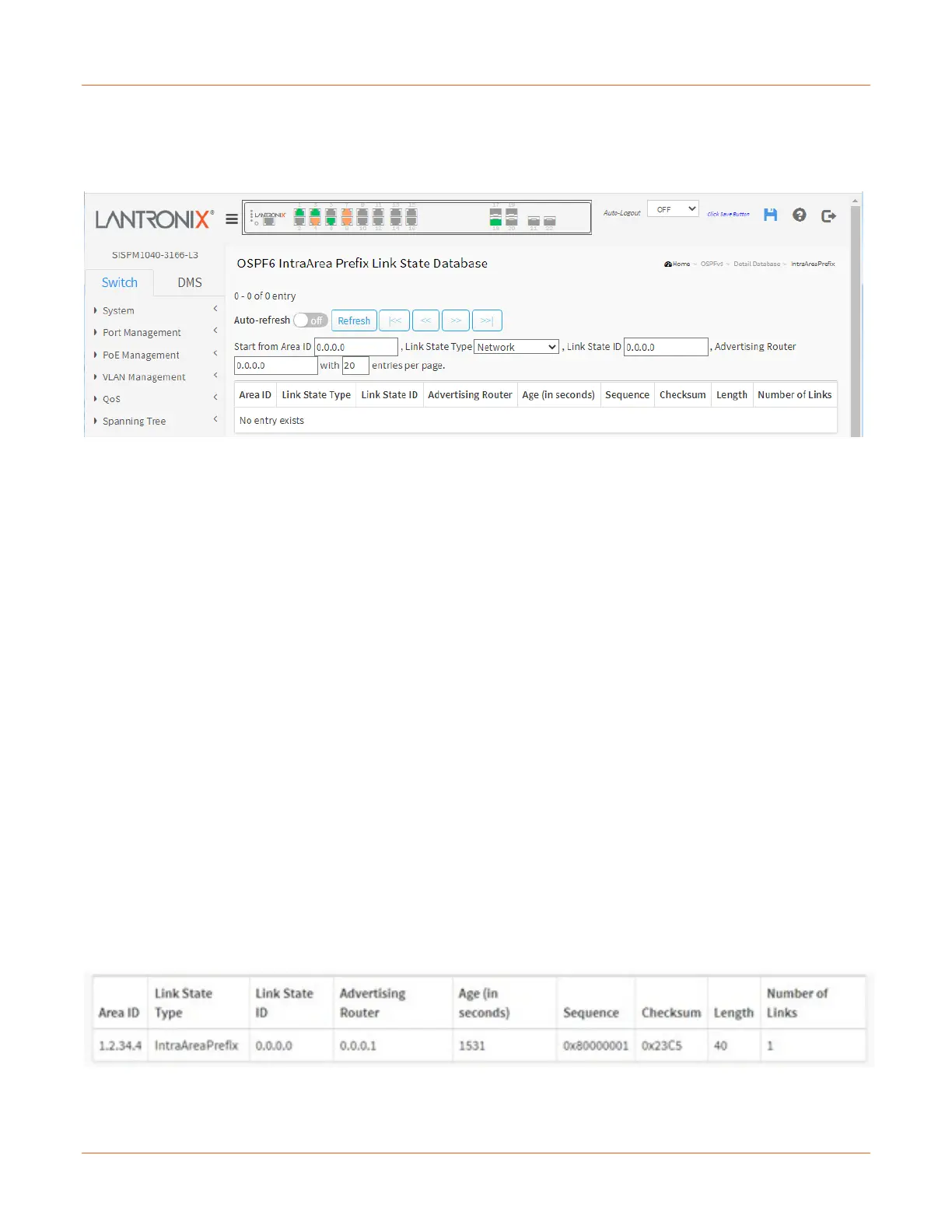Click the Number of Links column header
This screenshot has width=952, height=1232.
(795, 395)
